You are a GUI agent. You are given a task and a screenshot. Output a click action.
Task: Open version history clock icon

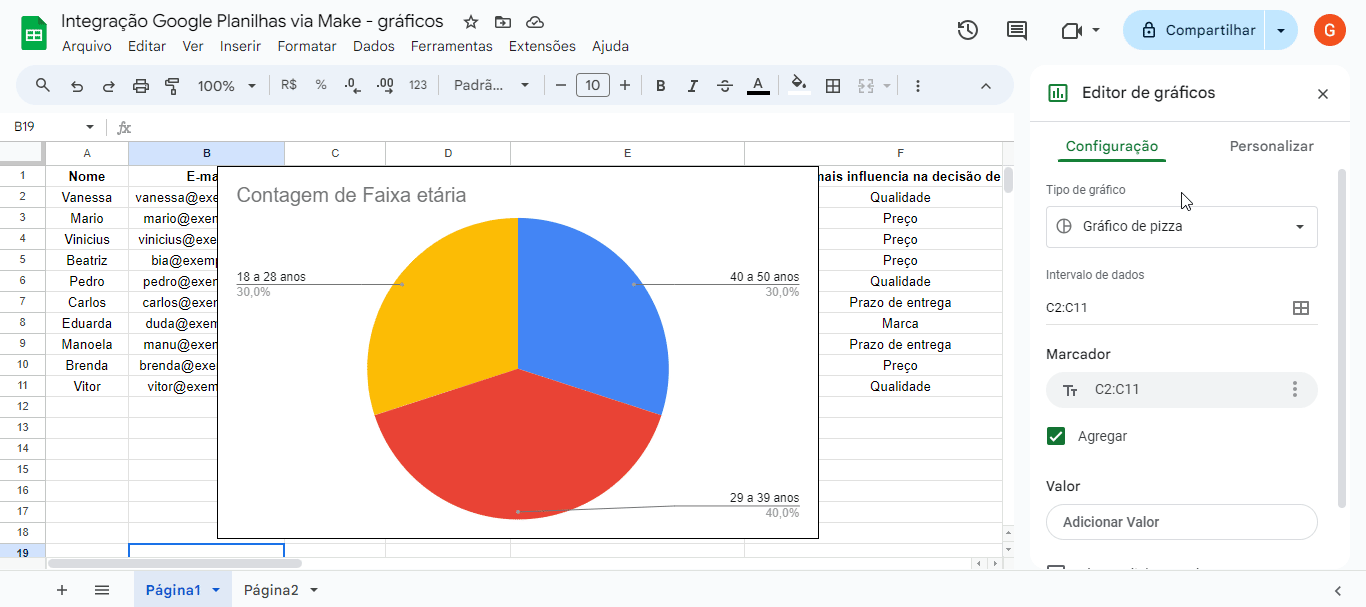click(967, 30)
